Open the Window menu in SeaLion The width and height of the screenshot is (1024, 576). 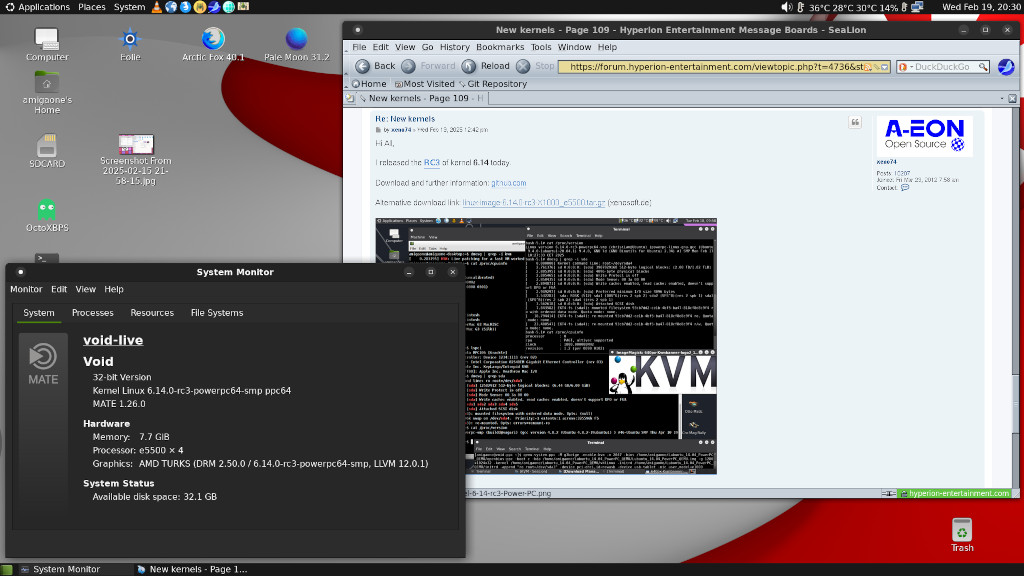pos(575,47)
